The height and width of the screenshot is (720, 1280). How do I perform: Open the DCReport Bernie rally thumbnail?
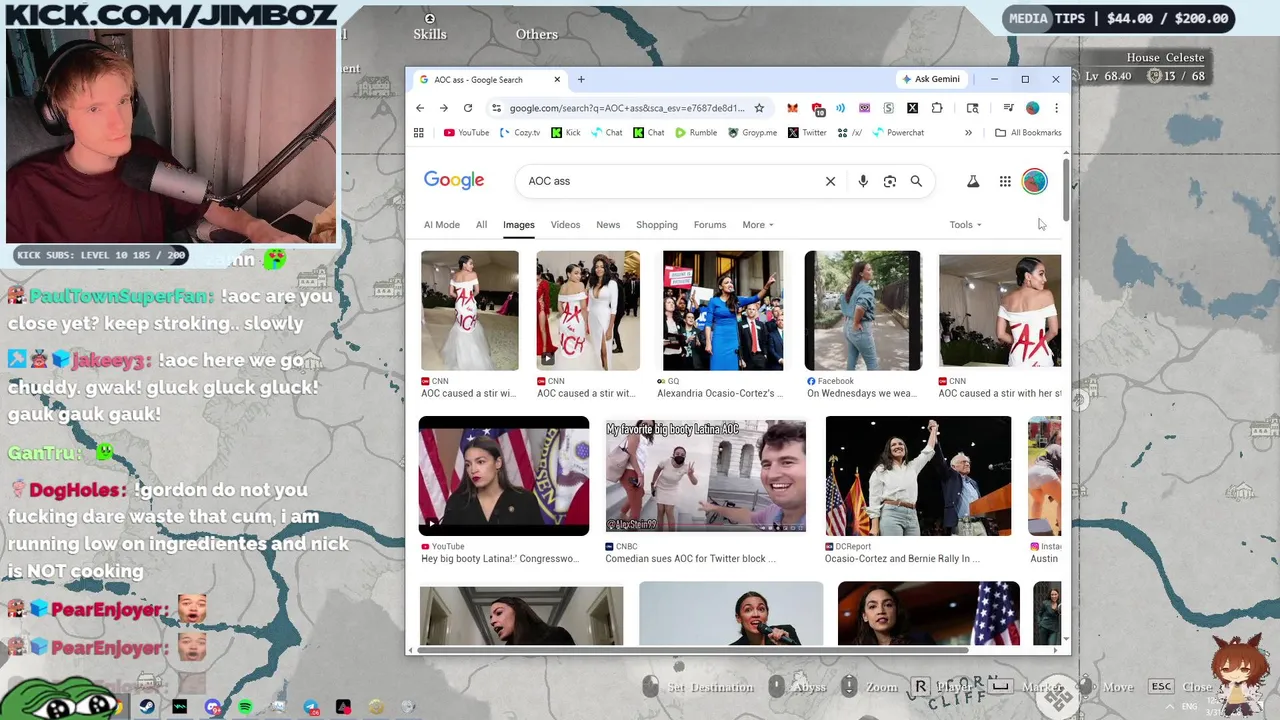pyautogui.click(x=918, y=476)
